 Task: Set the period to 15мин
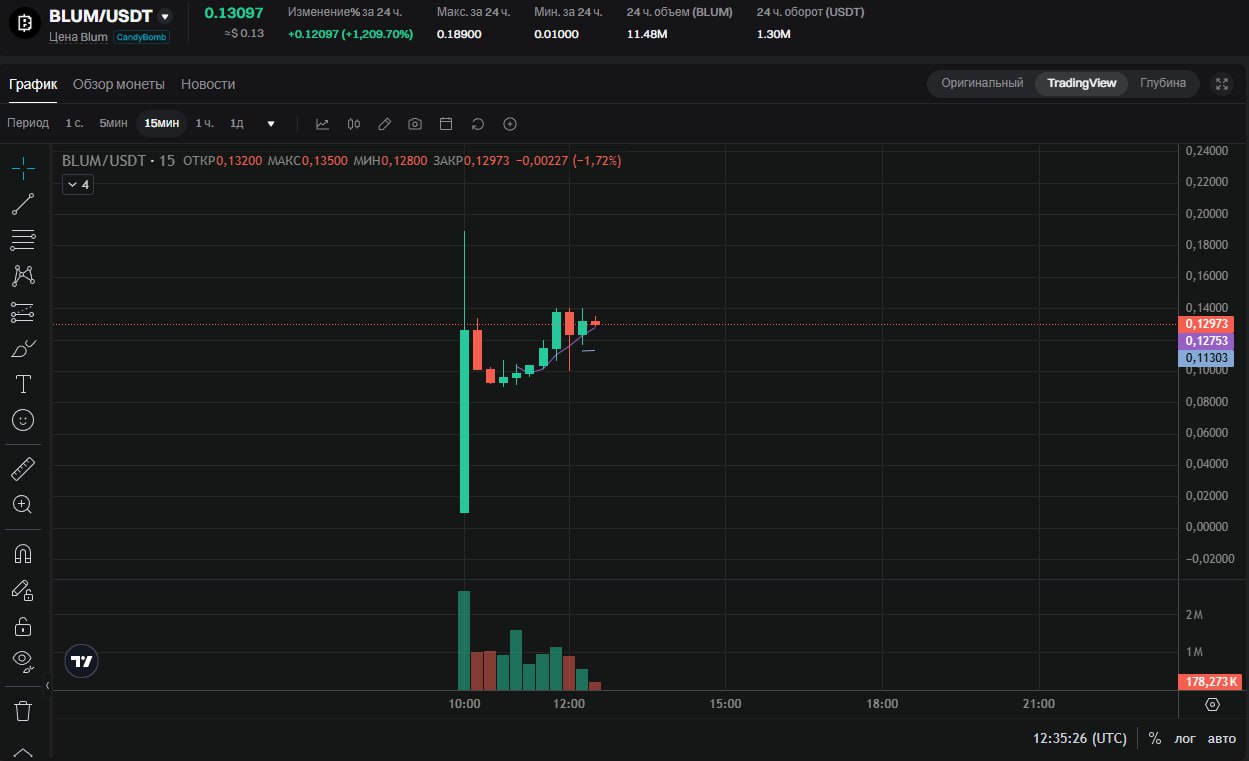tap(162, 123)
